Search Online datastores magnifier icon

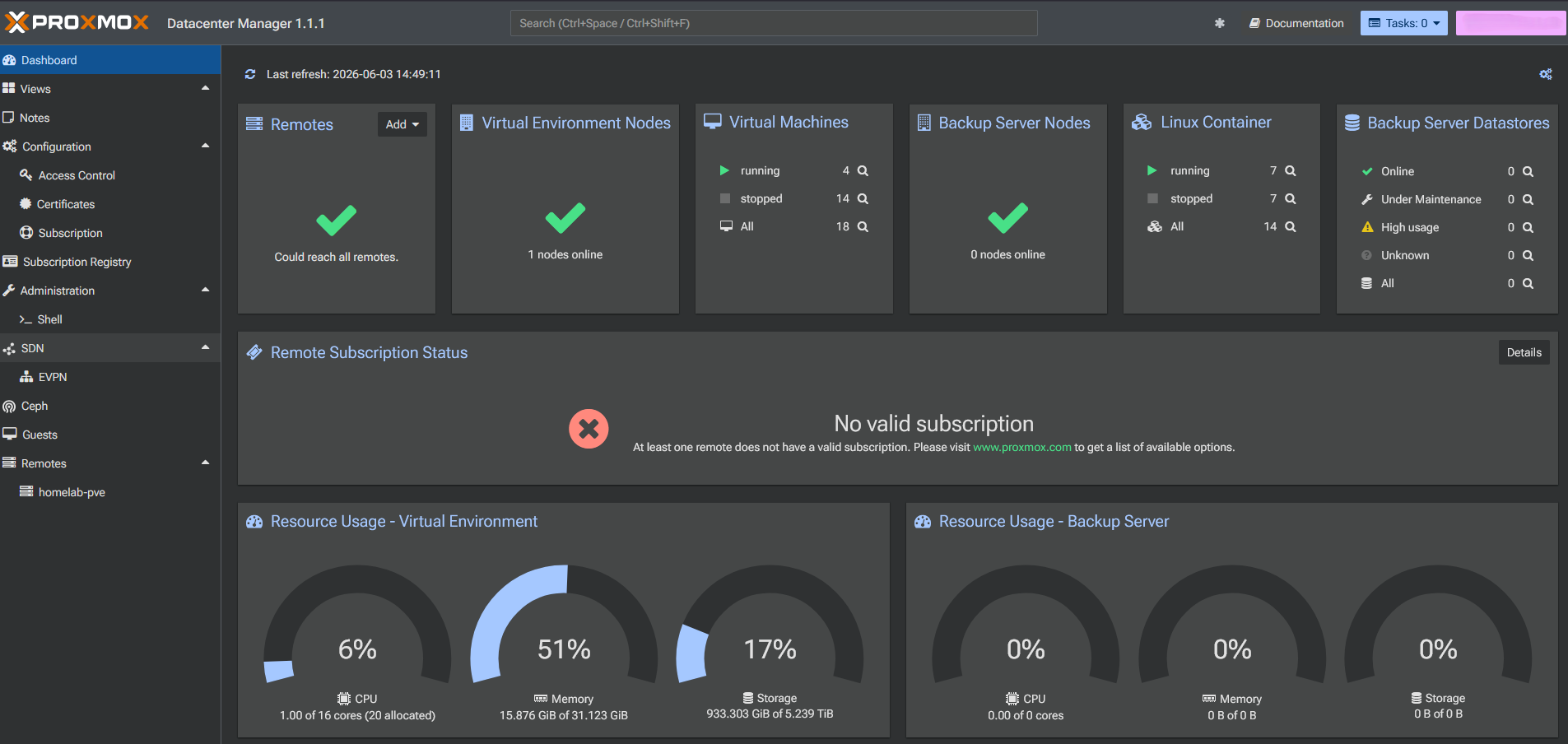click(x=1528, y=171)
